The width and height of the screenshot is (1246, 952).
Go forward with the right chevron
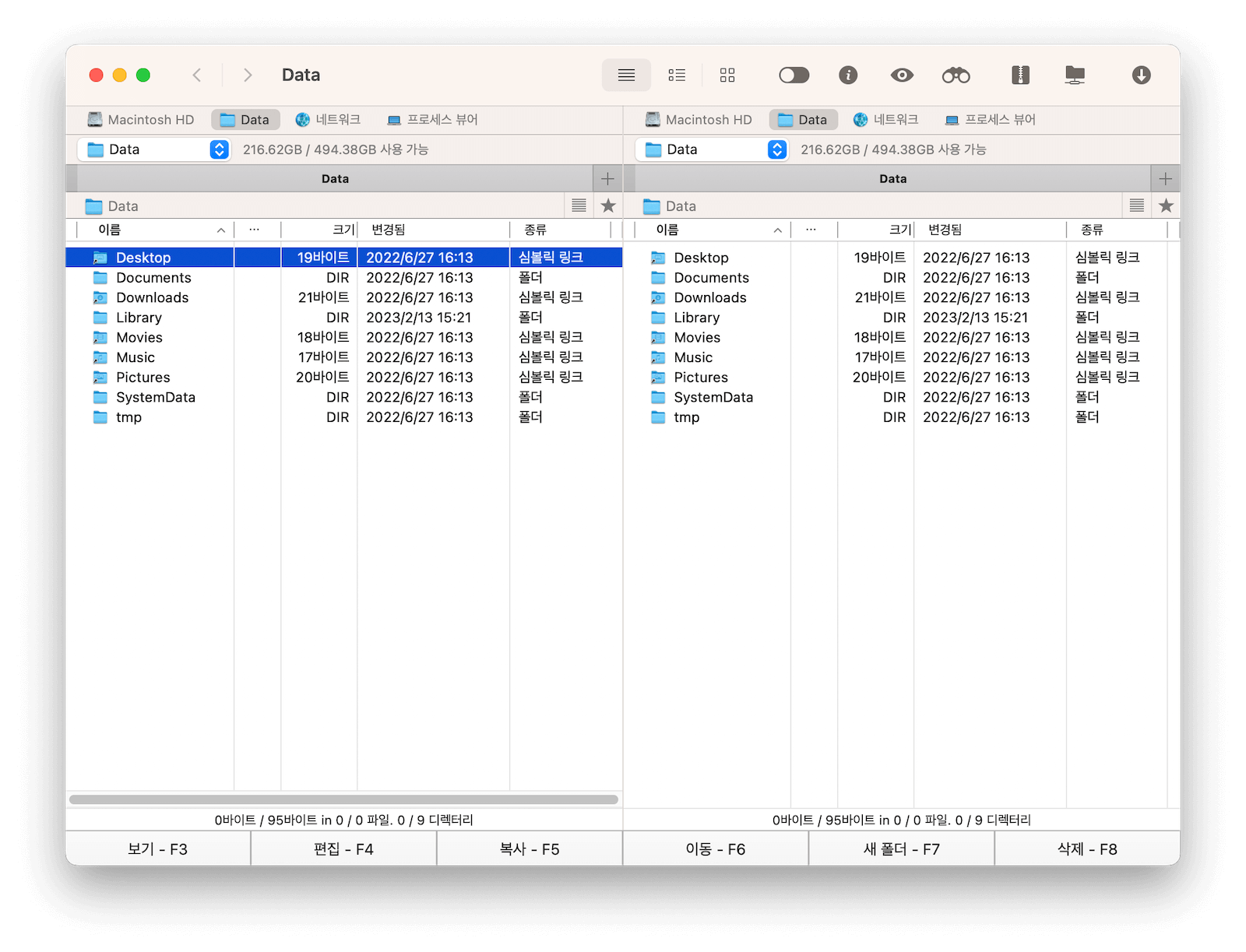tap(248, 75)
